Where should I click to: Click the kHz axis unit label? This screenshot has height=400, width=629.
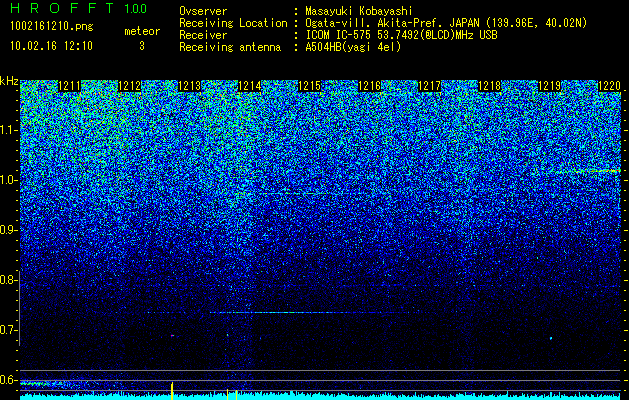[x=9, y=81]
